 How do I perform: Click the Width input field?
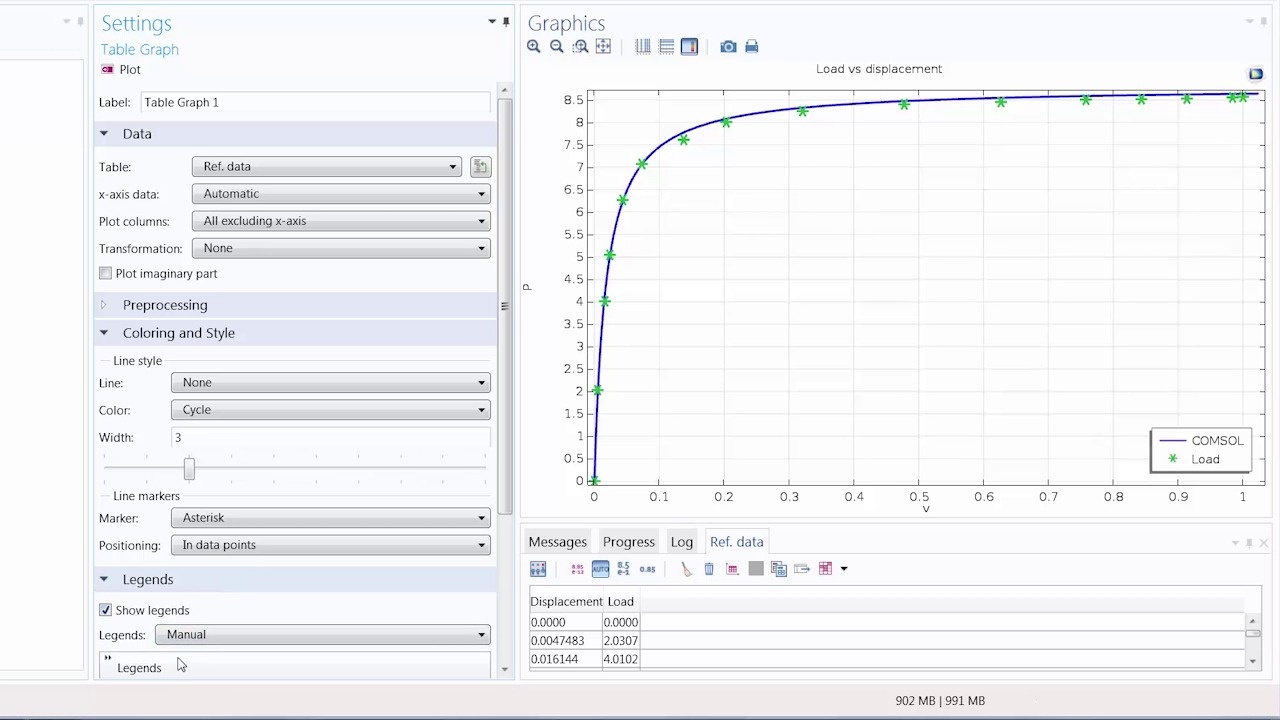click(x=331, y=438)
